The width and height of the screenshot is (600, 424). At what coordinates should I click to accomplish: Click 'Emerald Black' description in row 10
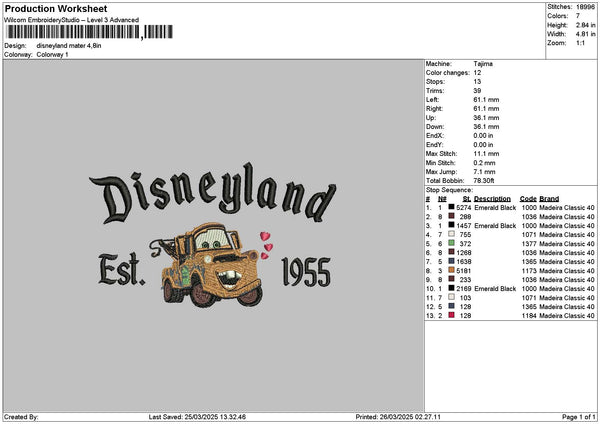495,289
